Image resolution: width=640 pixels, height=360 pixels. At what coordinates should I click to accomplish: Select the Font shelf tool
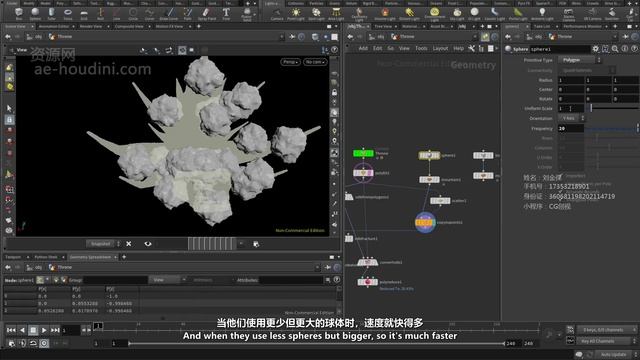tap(226, 13)
